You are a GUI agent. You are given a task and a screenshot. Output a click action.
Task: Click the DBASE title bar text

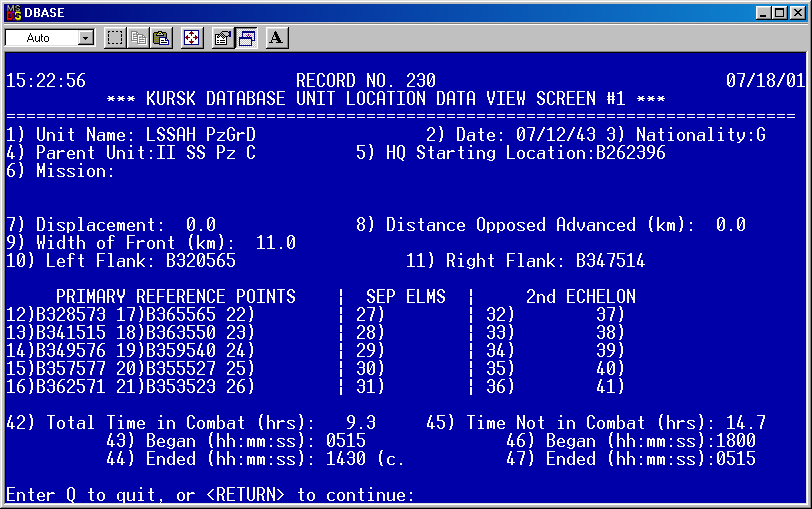pyautogui.click(x=46, y=11)
